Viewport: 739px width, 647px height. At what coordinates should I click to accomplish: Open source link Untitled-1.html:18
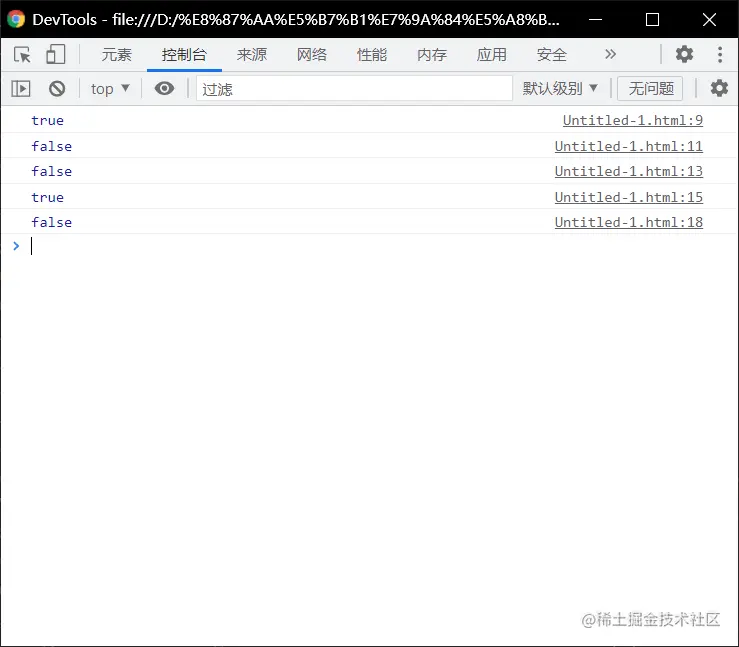(629, 222)
